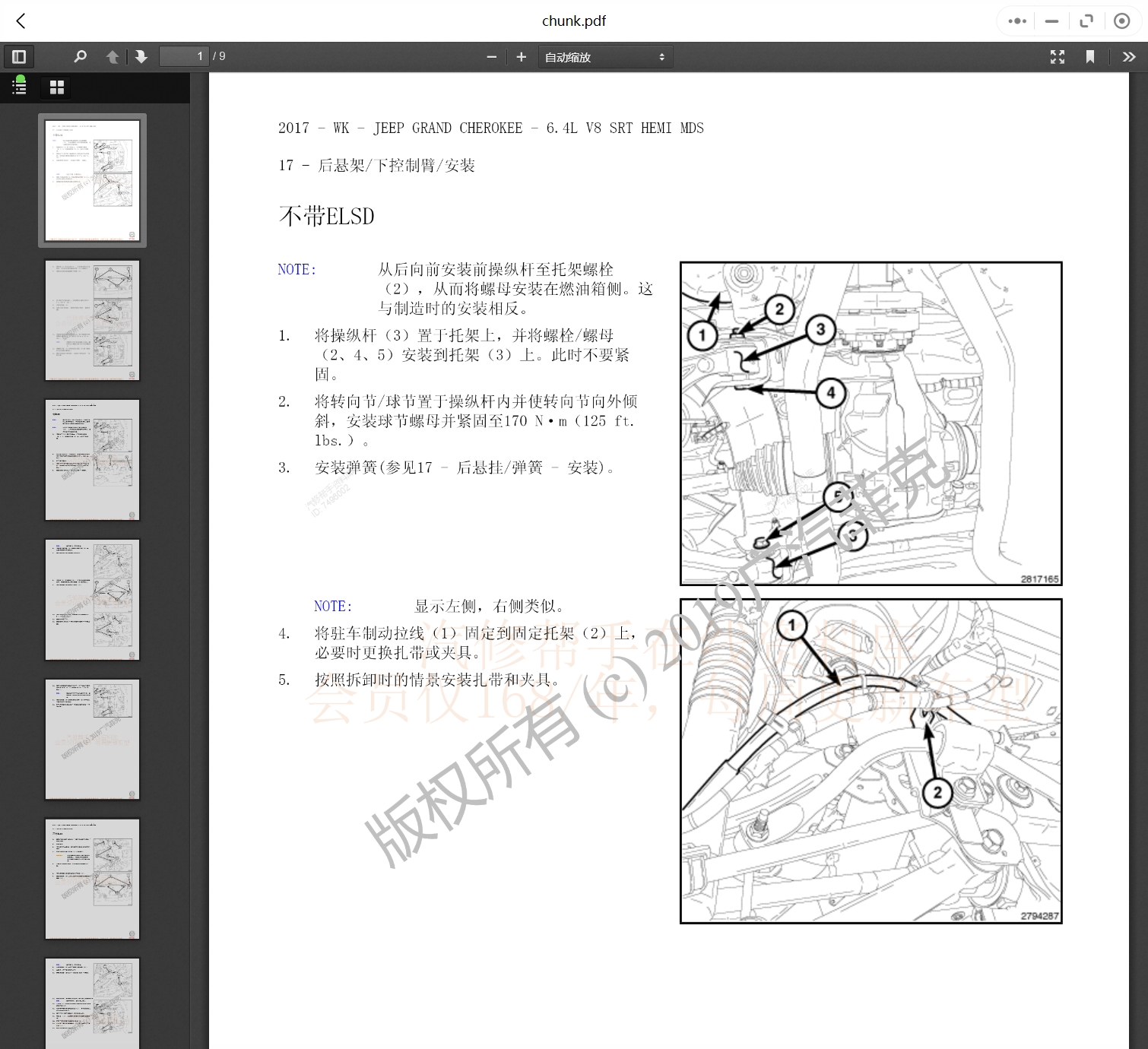The width and height of the screenshot is (1148, 1049).
Task: Go to the next page
Action: pos(141,56)
